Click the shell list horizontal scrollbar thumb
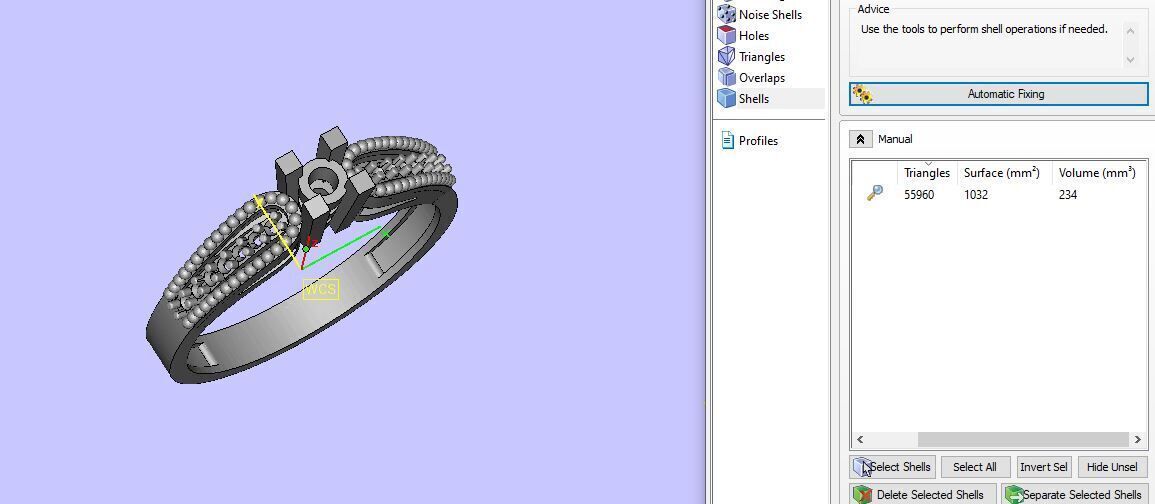1155x504 pixels. coord(1023,440)
